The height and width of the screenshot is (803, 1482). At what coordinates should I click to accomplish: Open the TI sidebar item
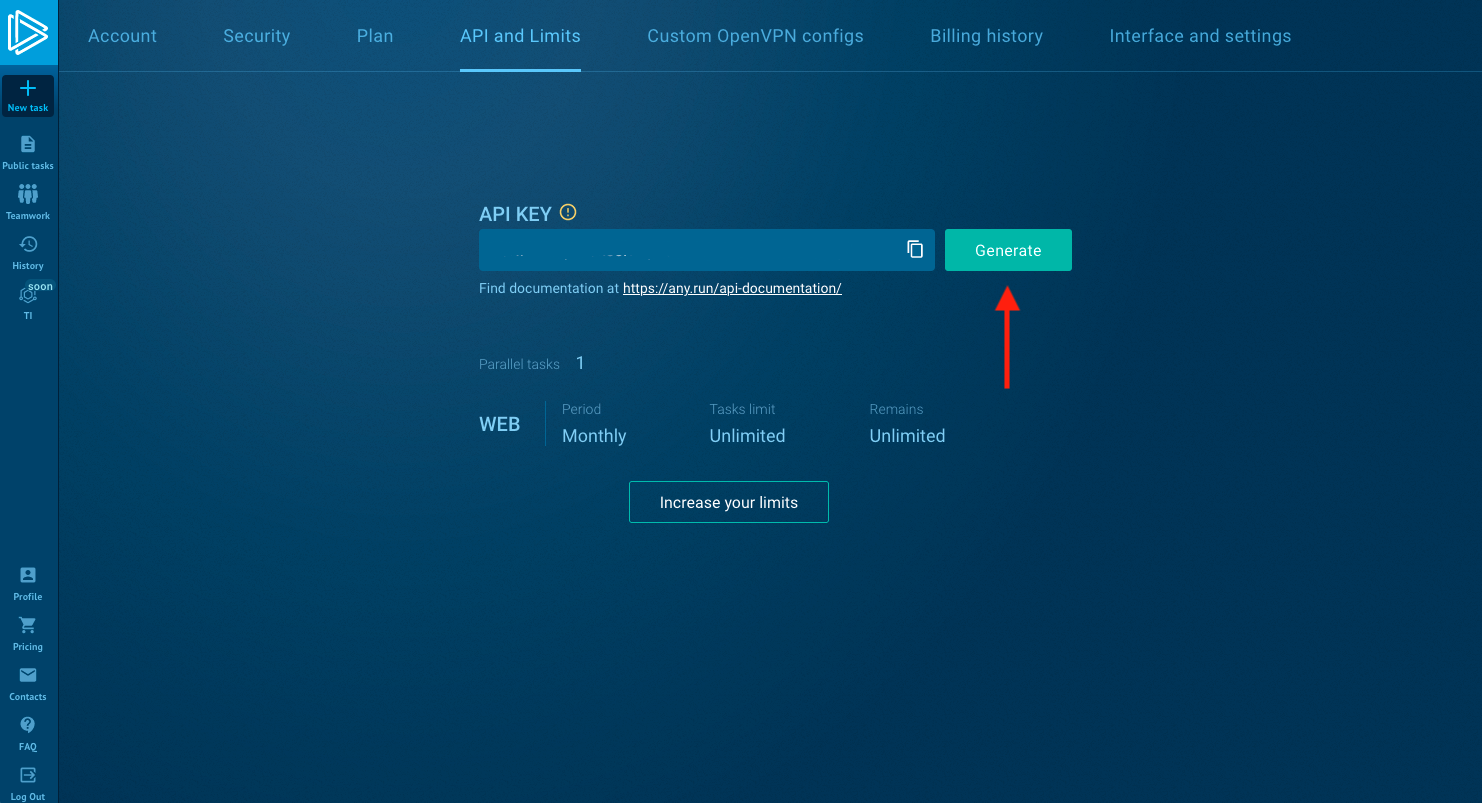click(x=28, y=302)
